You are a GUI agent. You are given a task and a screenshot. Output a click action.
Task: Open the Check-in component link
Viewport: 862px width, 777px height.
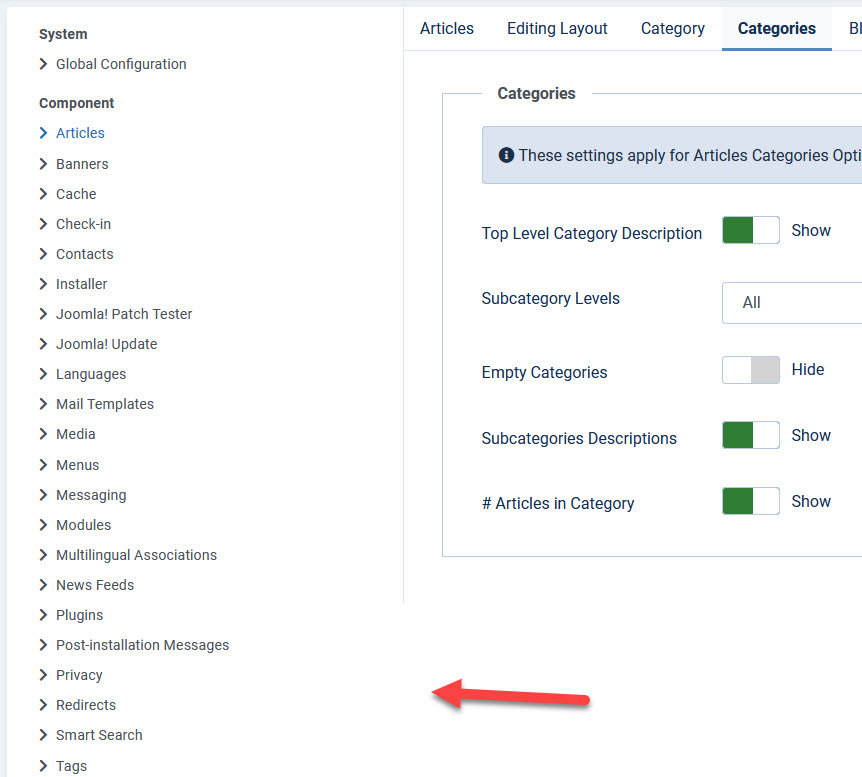click(84, 224)
